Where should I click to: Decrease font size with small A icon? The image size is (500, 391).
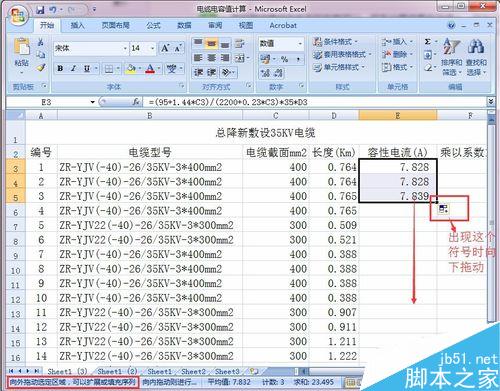pos(177,49)
